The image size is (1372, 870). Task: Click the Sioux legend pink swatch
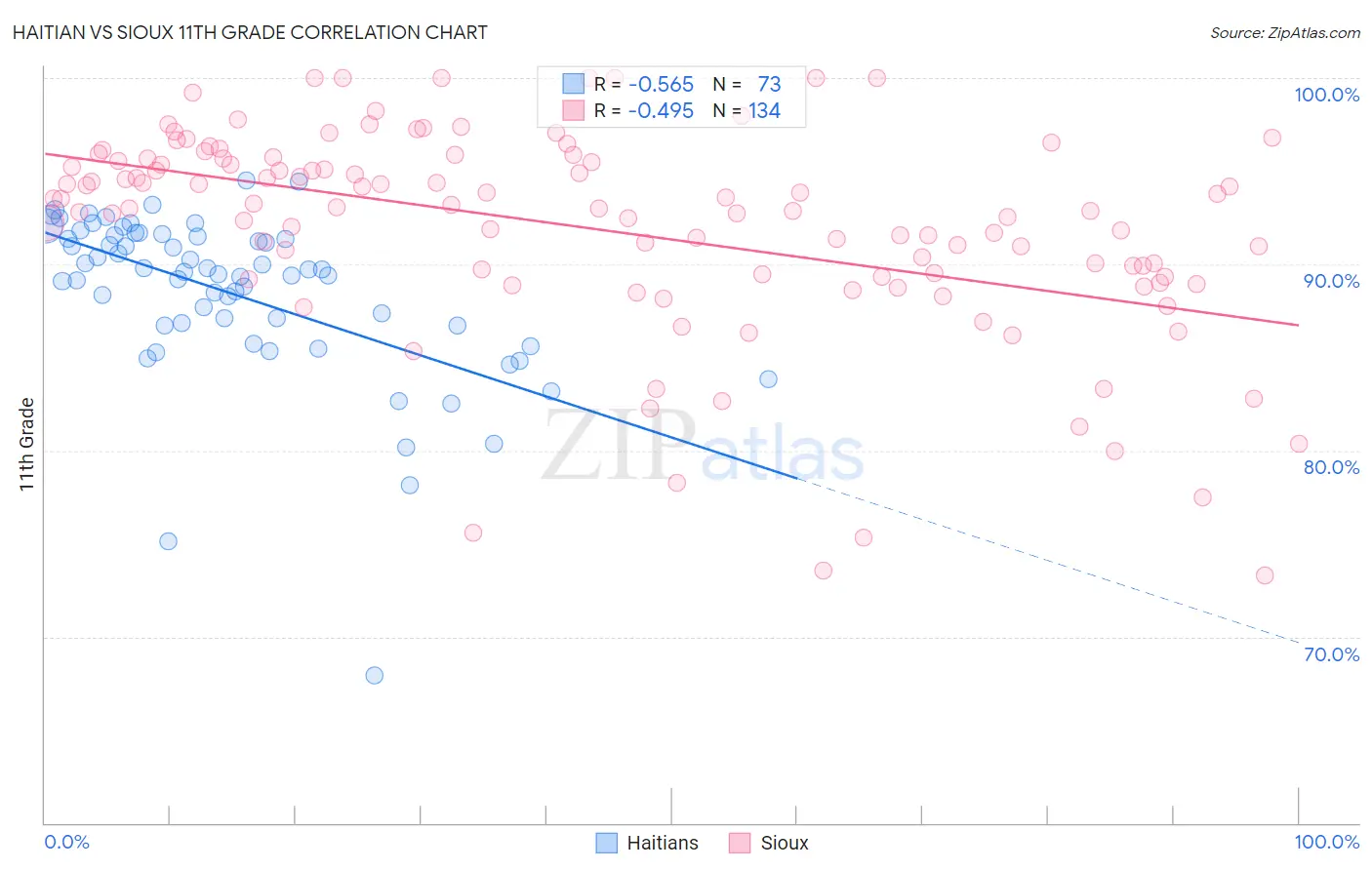[x=740, y=843]
